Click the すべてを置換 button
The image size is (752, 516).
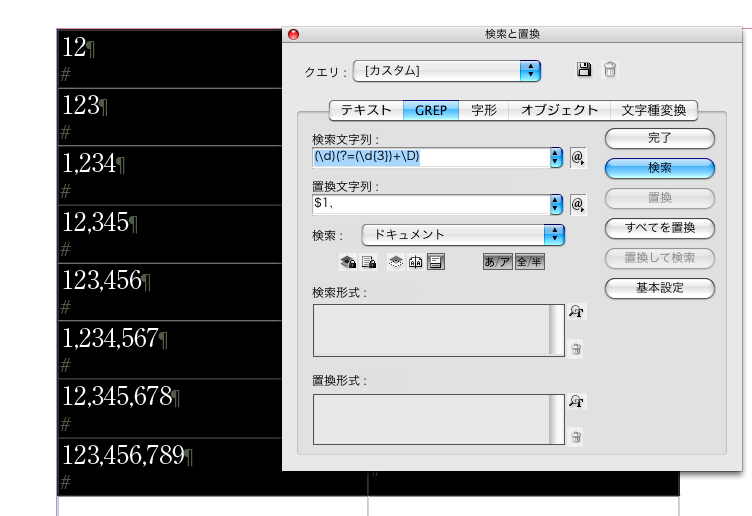pos(660,228)
